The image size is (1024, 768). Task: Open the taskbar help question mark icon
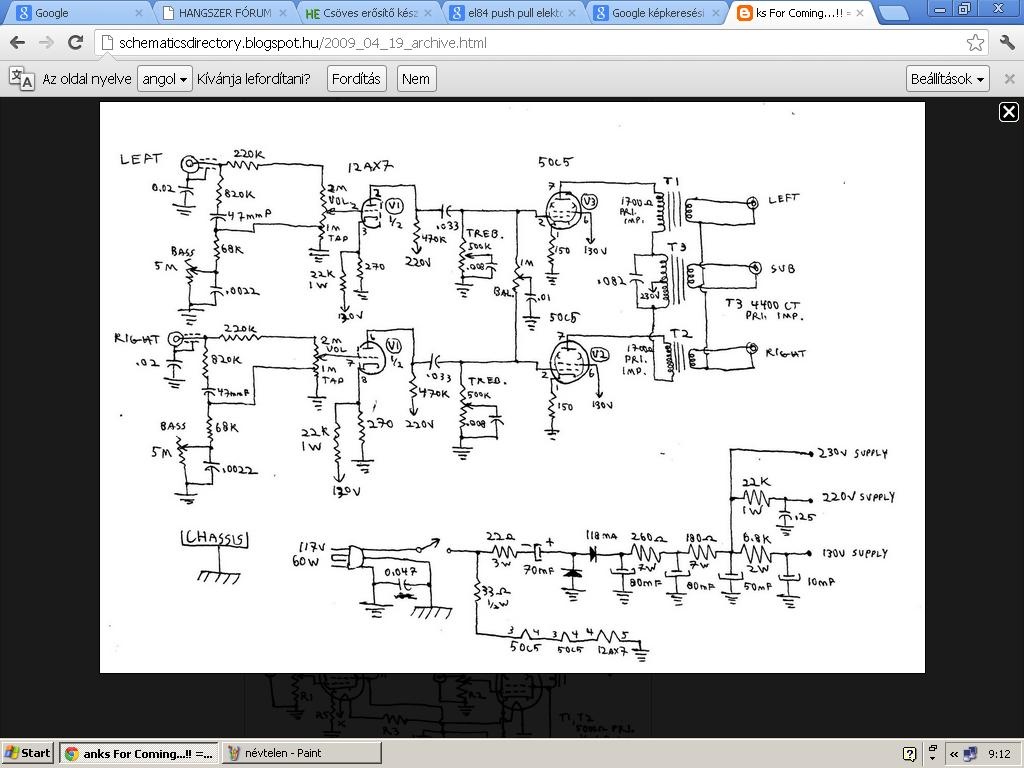tap(909, 754)
